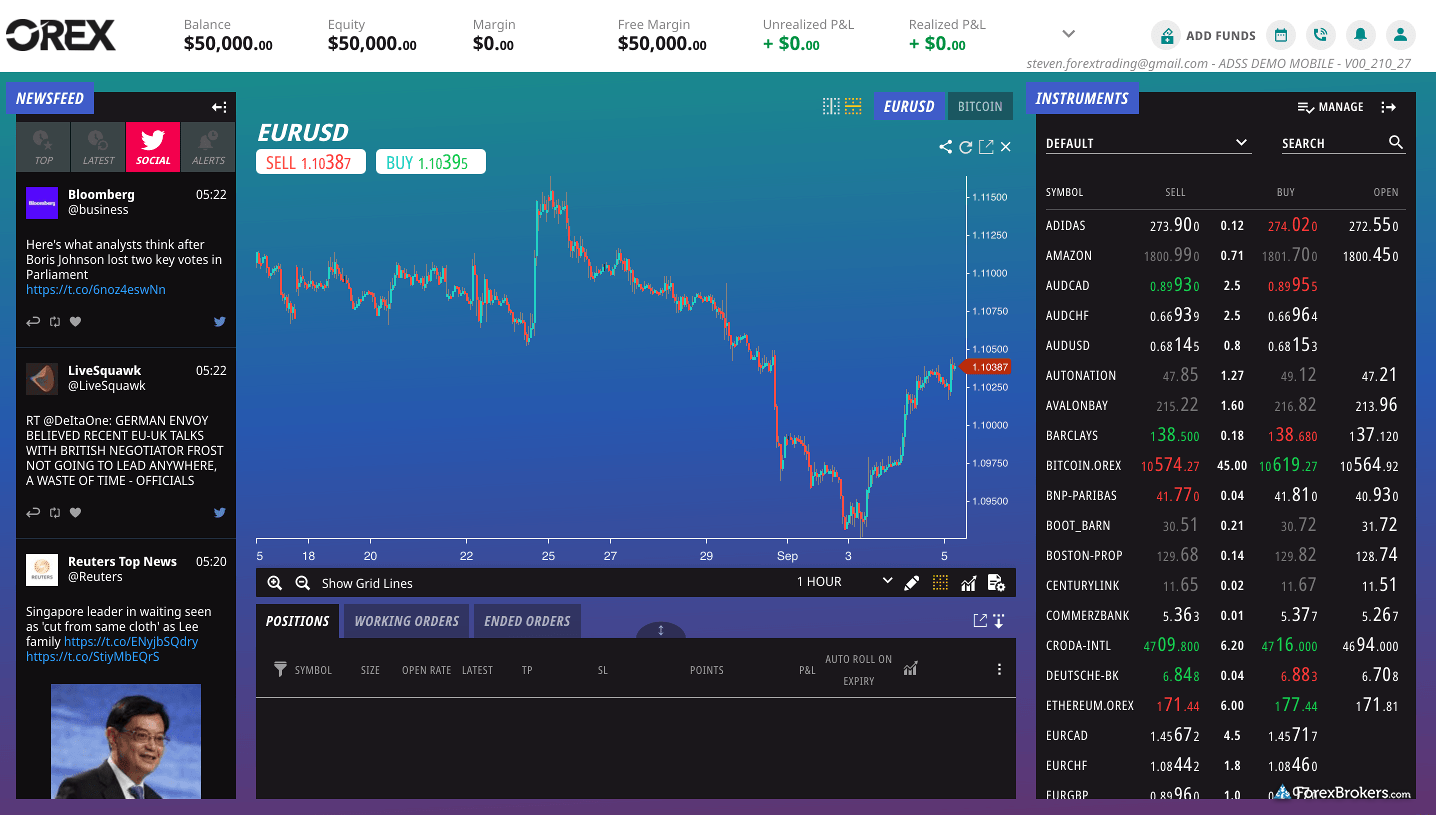This screenshot has width=1436, height=815.
Task: Open the user account profile icon
Action: click(1401, 35)
